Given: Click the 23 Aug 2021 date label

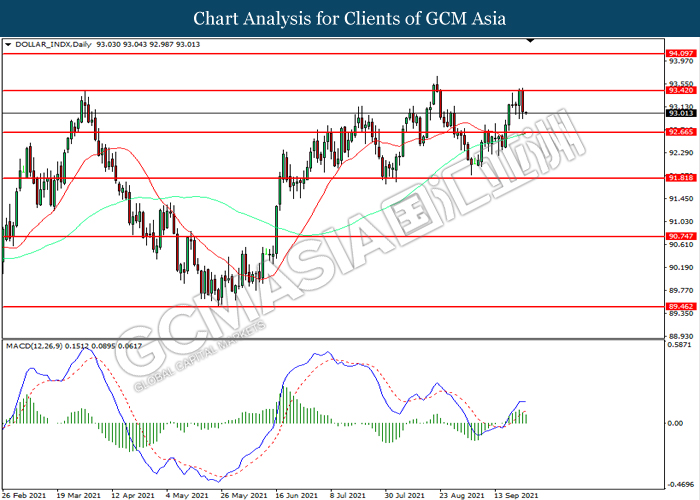Looking at the screenshot, I should pyautogui.click(x=461, y=496).
